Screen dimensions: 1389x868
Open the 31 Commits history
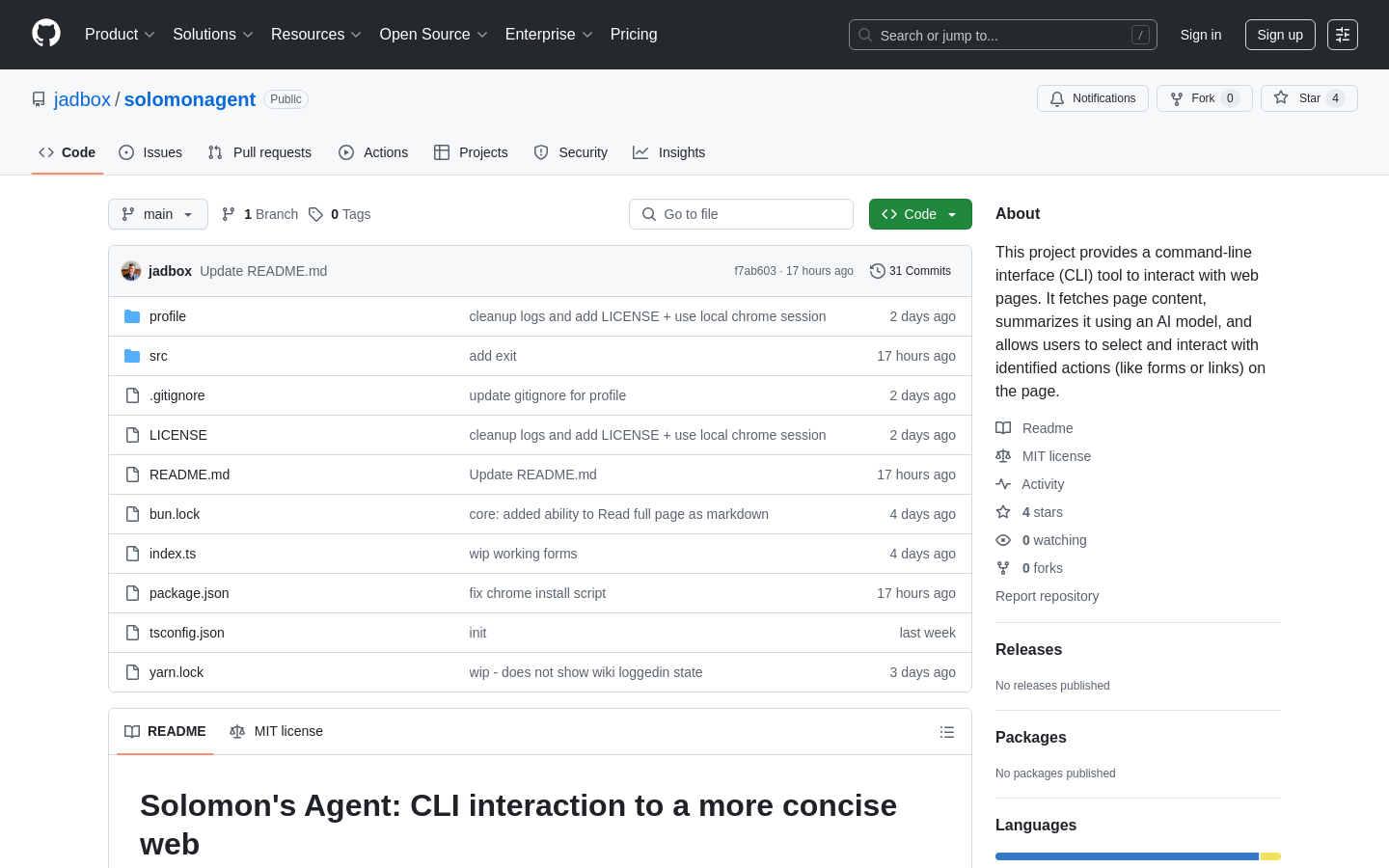[x=911, y=271]
